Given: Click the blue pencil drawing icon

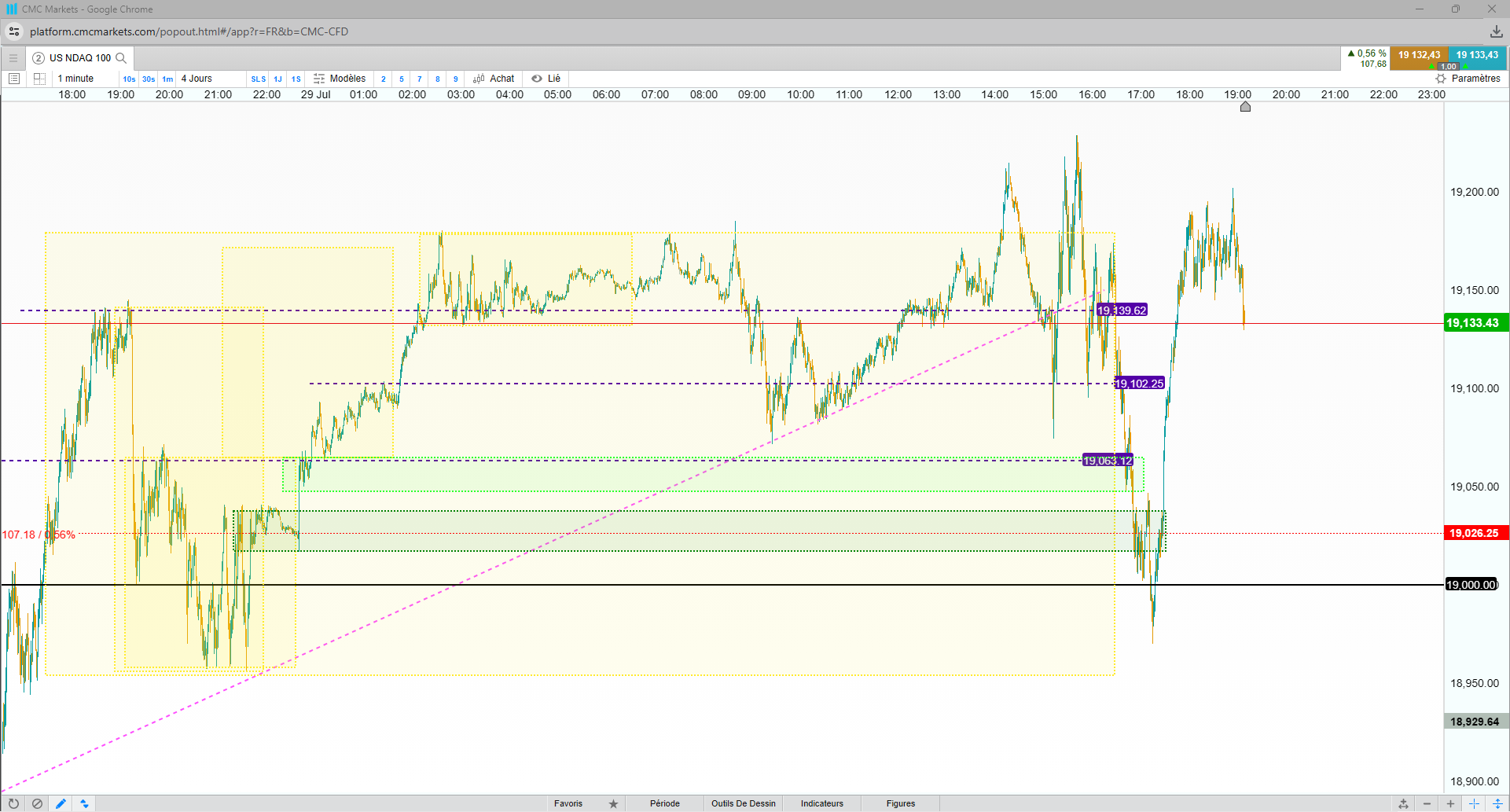Looking at the screenshot, I should point(61,803).
